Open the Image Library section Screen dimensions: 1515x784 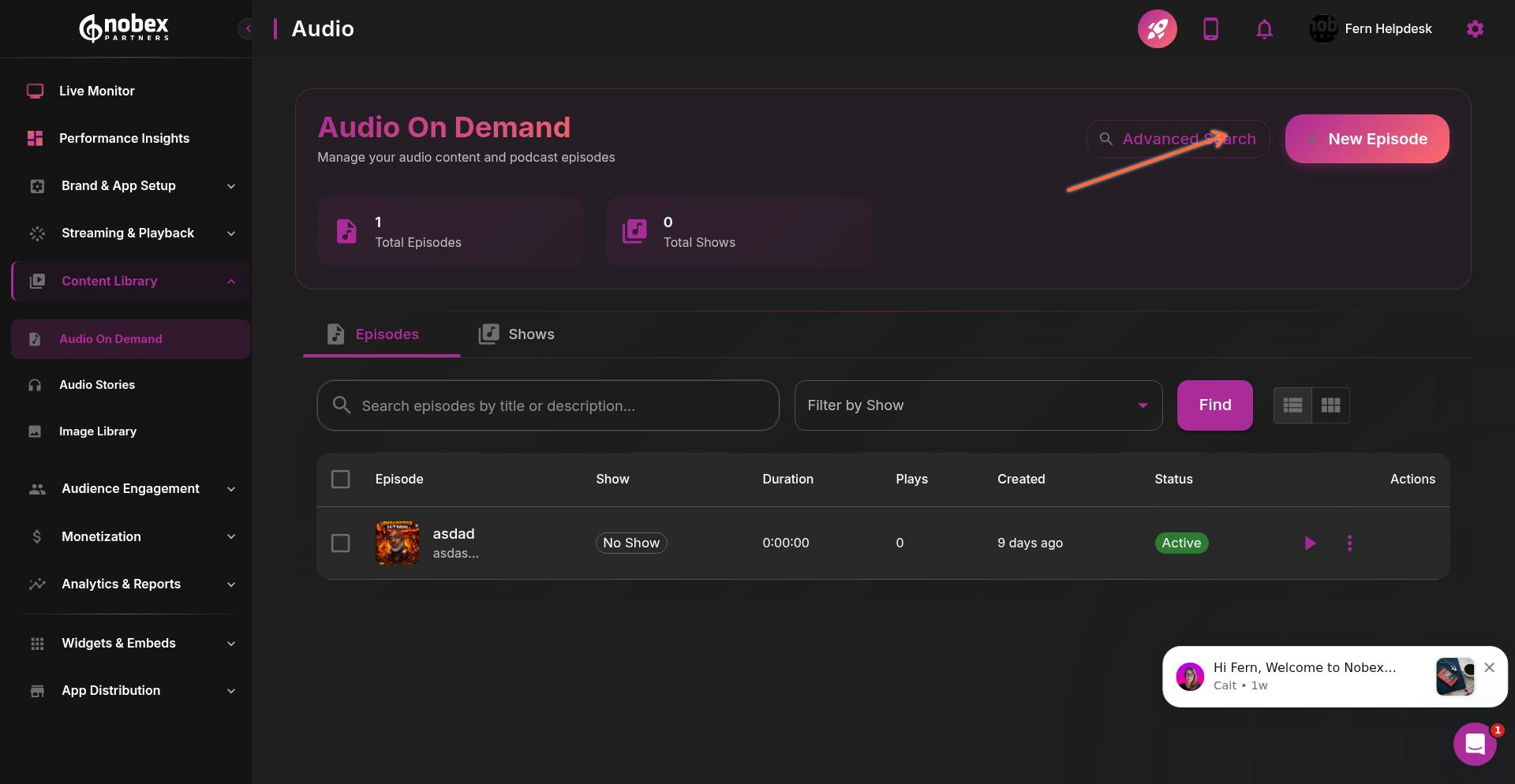point(98,431)
